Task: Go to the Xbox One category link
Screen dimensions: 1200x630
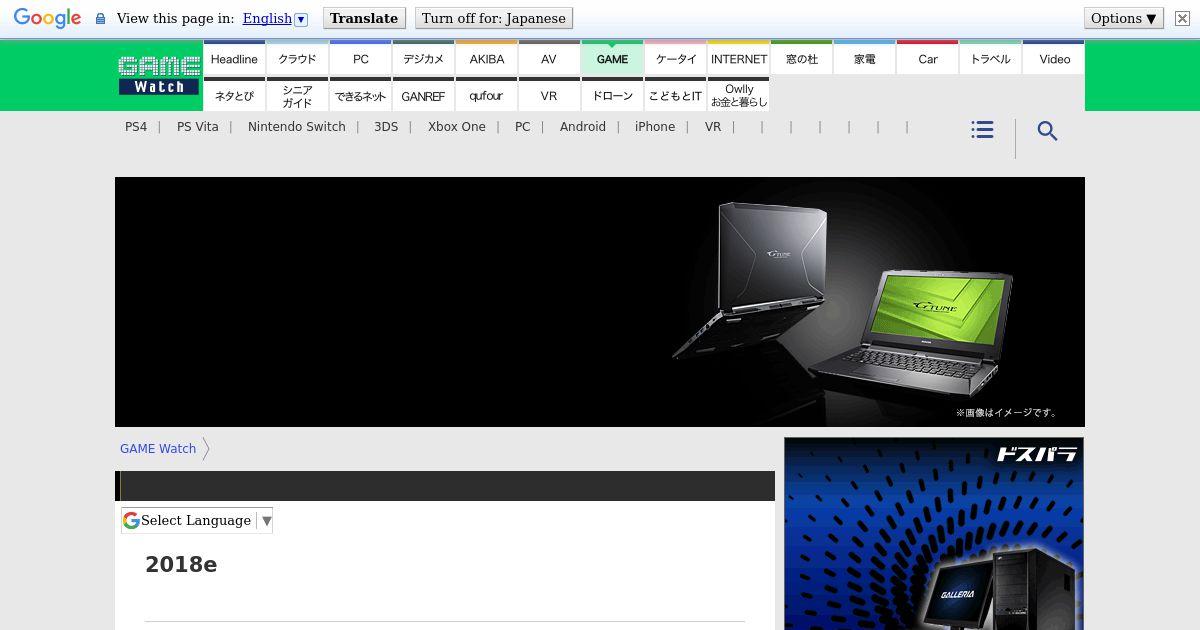Action: [456, 127]
